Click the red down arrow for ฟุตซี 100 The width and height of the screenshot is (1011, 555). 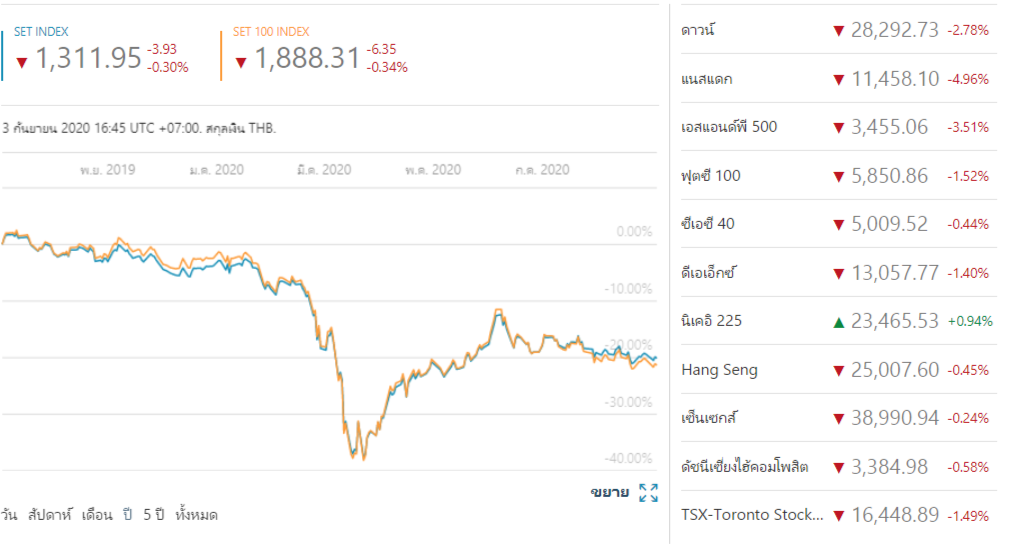839,176
